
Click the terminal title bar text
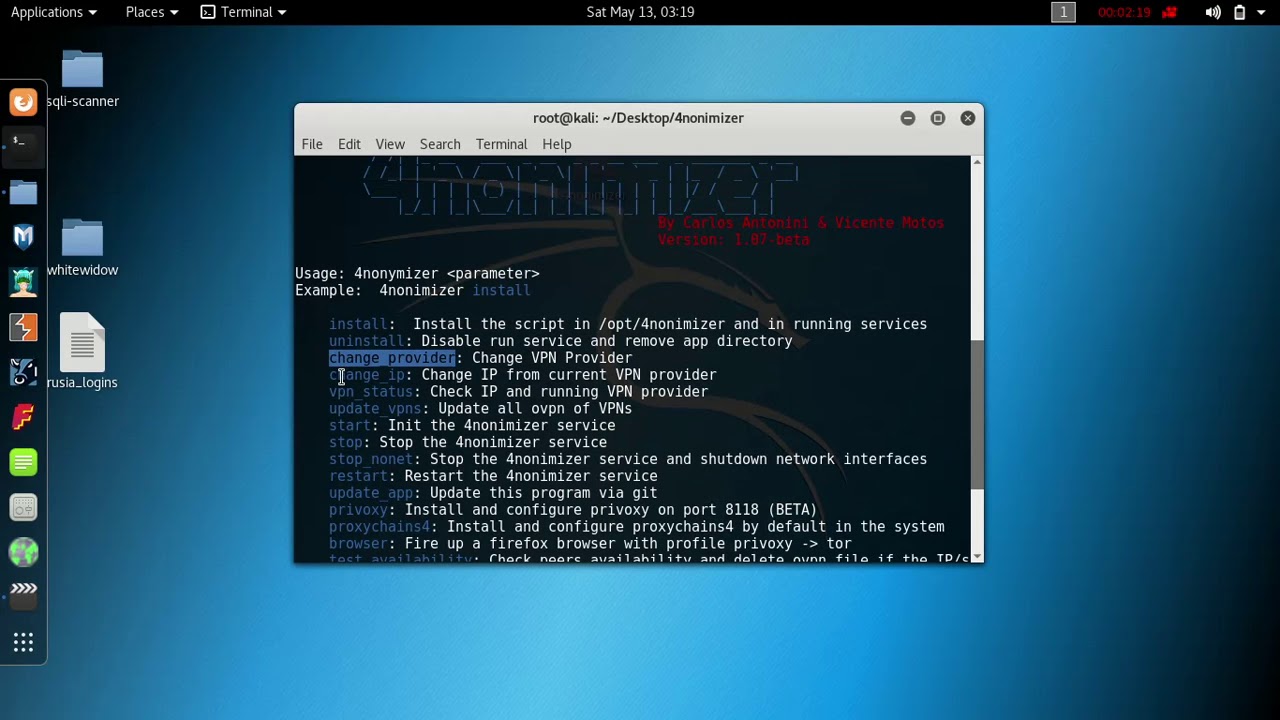tap(638, 118)
